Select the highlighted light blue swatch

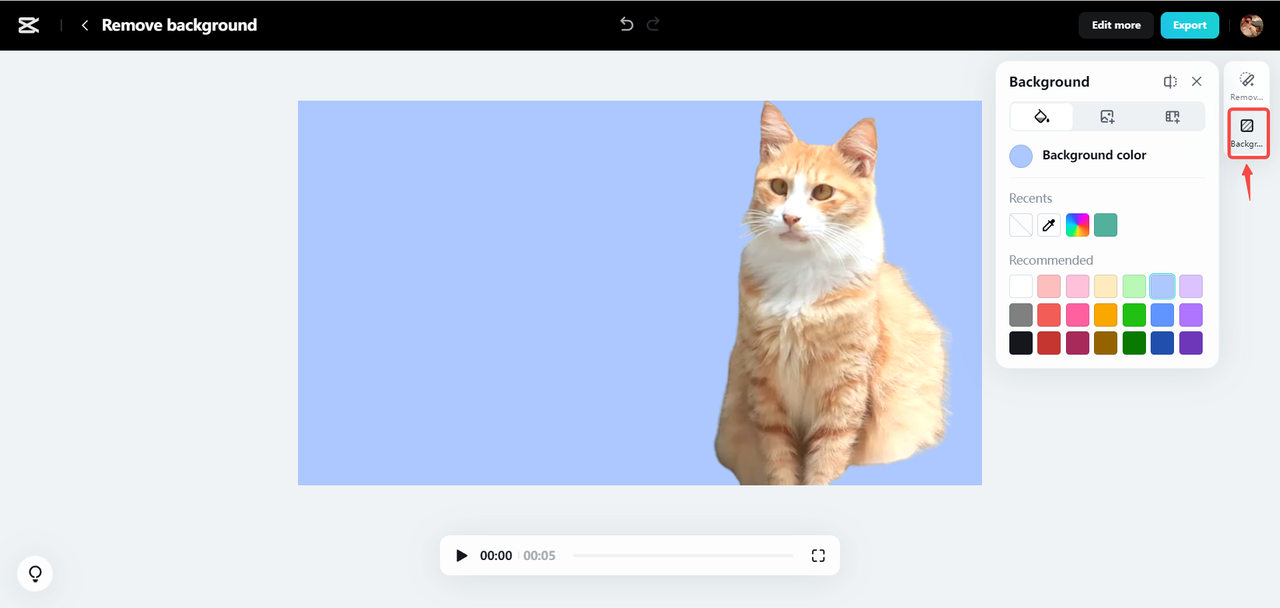click(x=1162, y=287)
